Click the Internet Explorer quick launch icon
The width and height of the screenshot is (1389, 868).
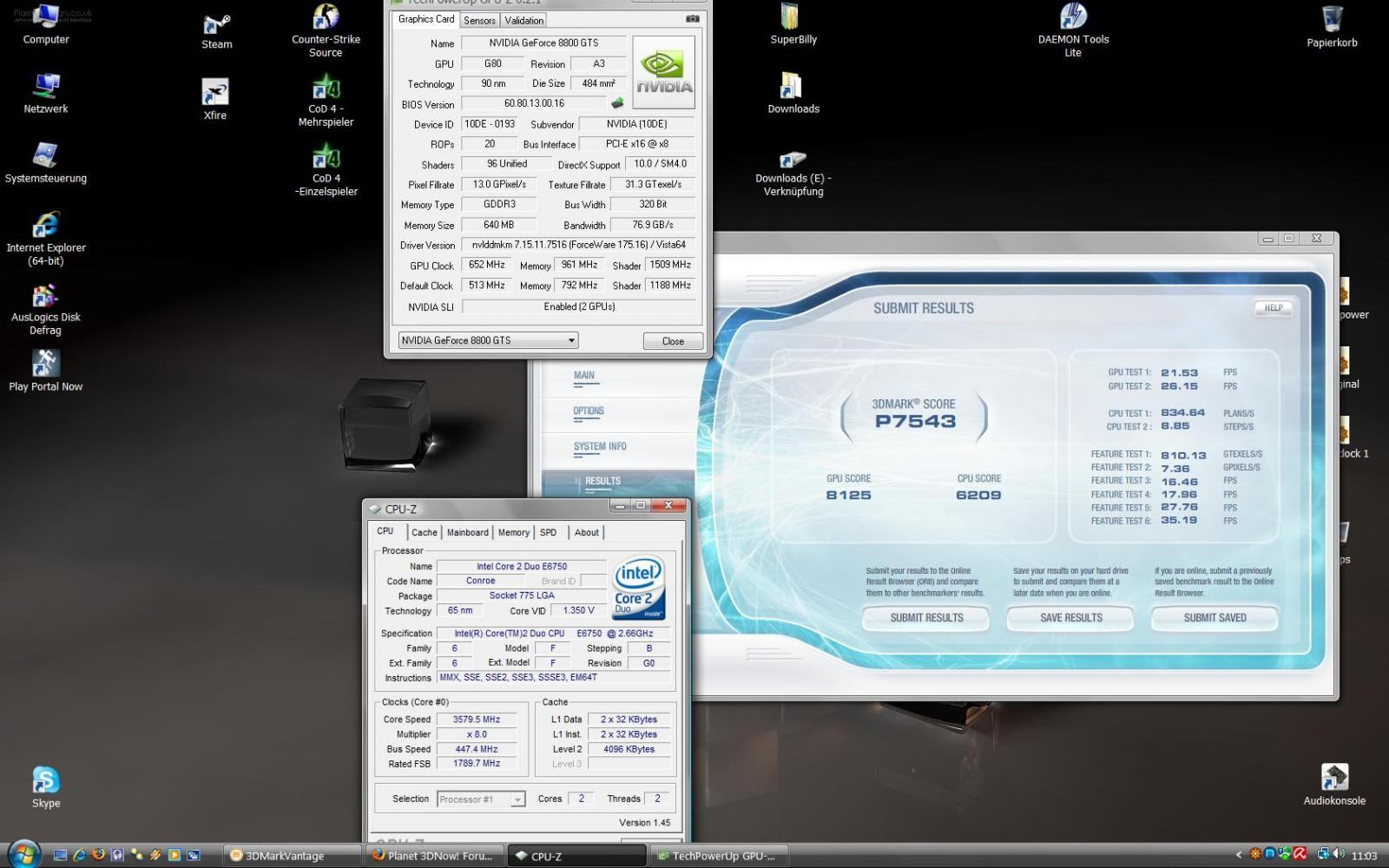(79, 854)
